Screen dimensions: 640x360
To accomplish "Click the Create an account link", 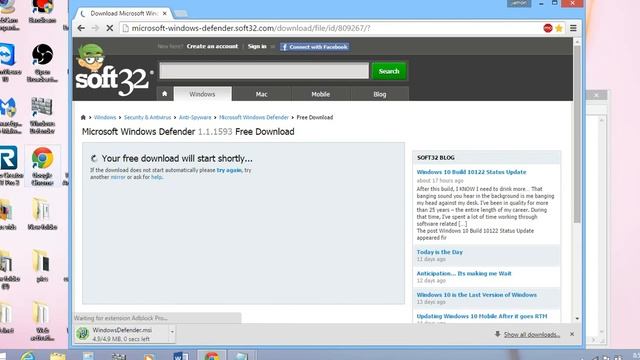I will (212, 46).
